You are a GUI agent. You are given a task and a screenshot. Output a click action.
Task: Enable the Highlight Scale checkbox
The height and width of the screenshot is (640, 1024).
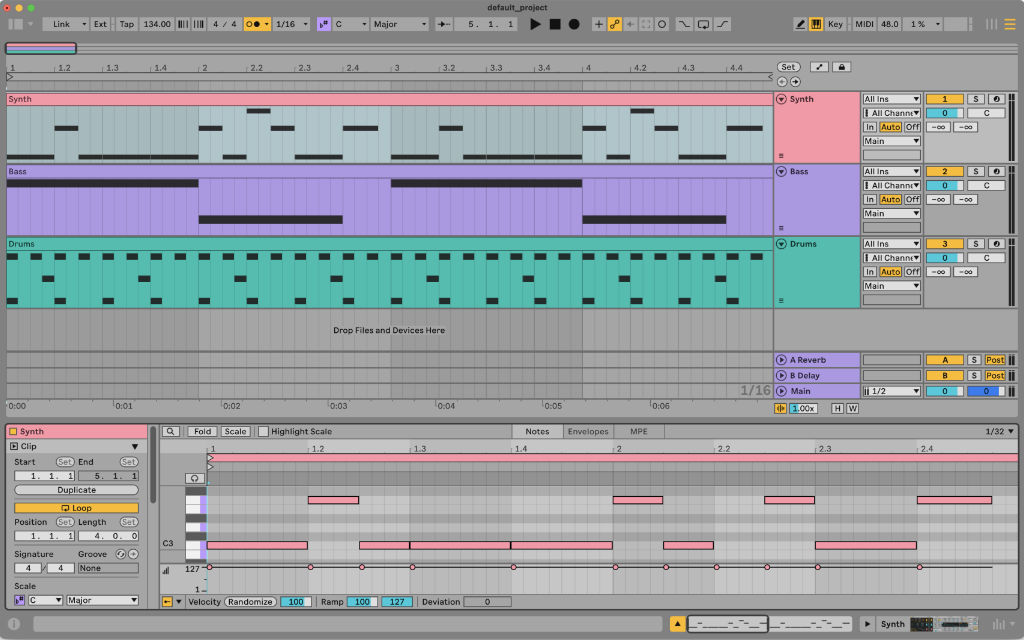tap(263, 432)
